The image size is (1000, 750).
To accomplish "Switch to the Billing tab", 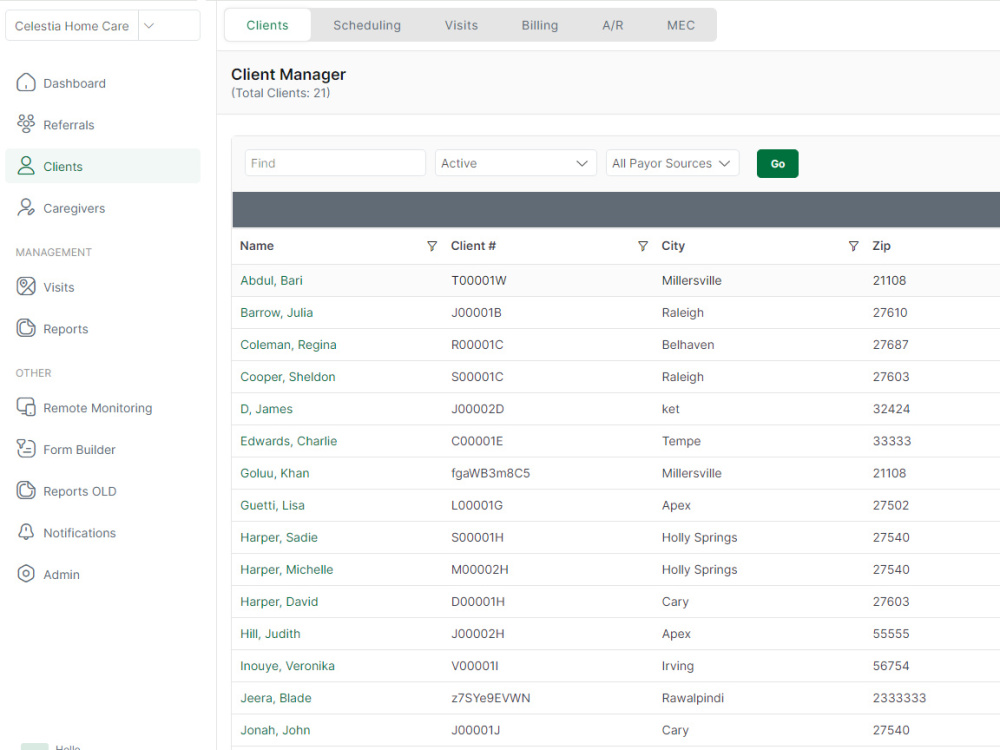I will [540, 26].
